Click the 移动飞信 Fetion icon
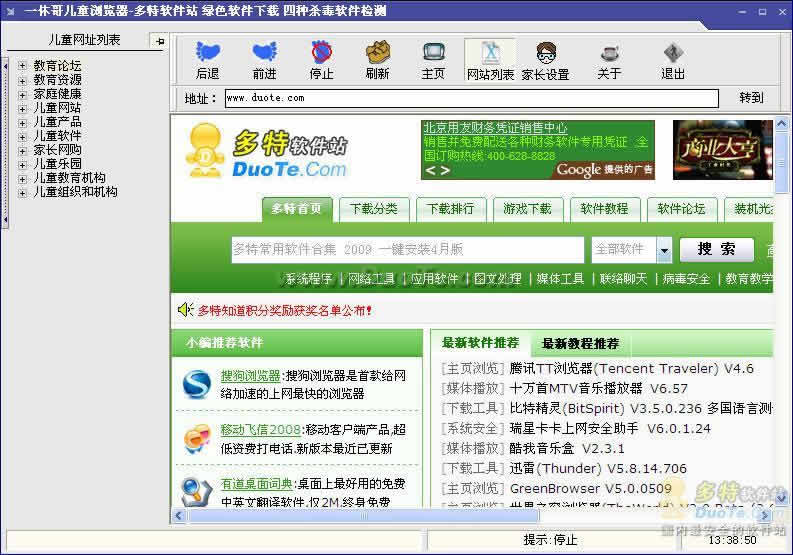The width and height of the screenshot is (793, 555). 197,439
